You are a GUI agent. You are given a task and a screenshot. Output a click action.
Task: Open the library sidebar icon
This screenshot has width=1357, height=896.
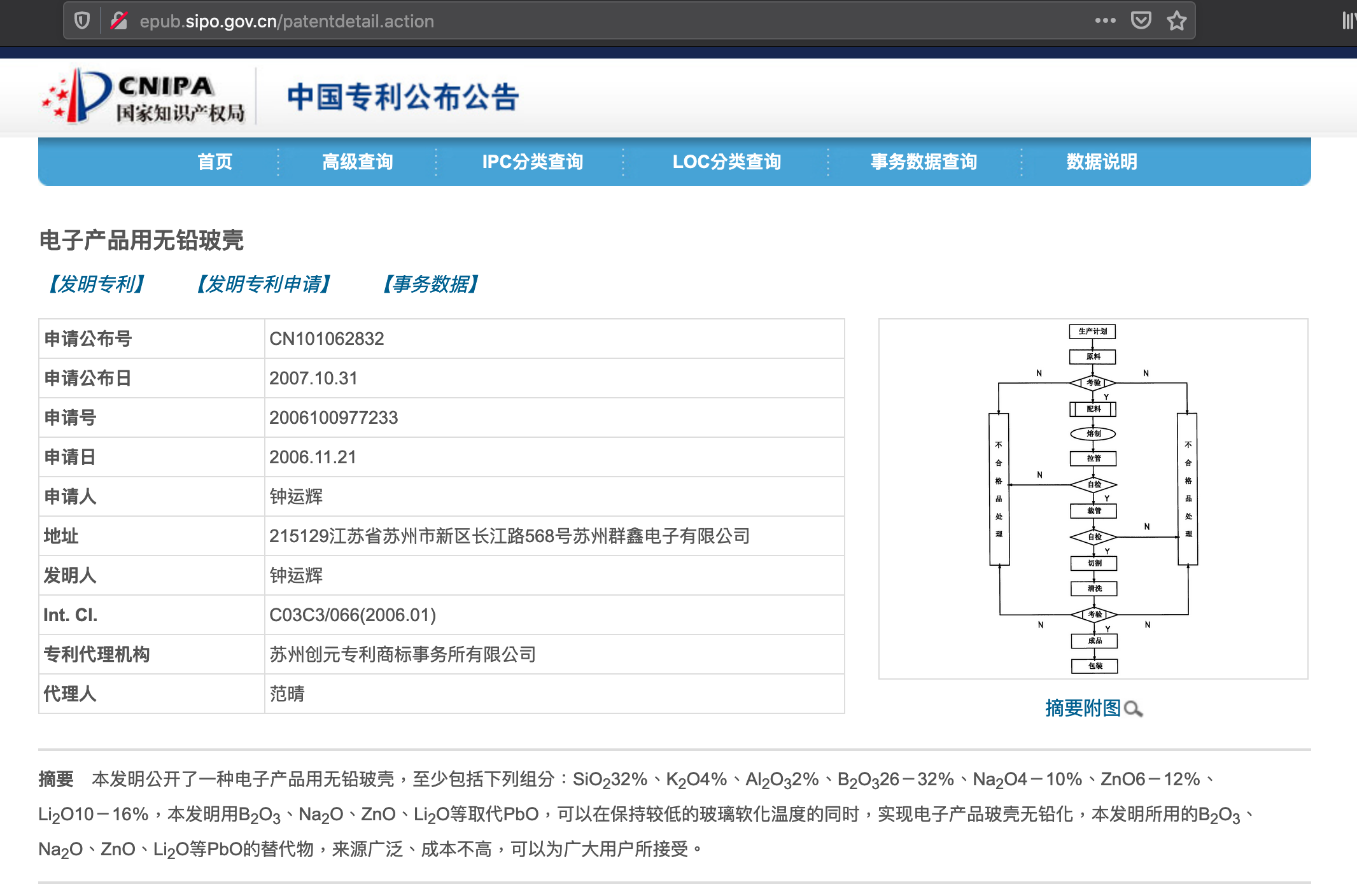(x=1348, y=20)
